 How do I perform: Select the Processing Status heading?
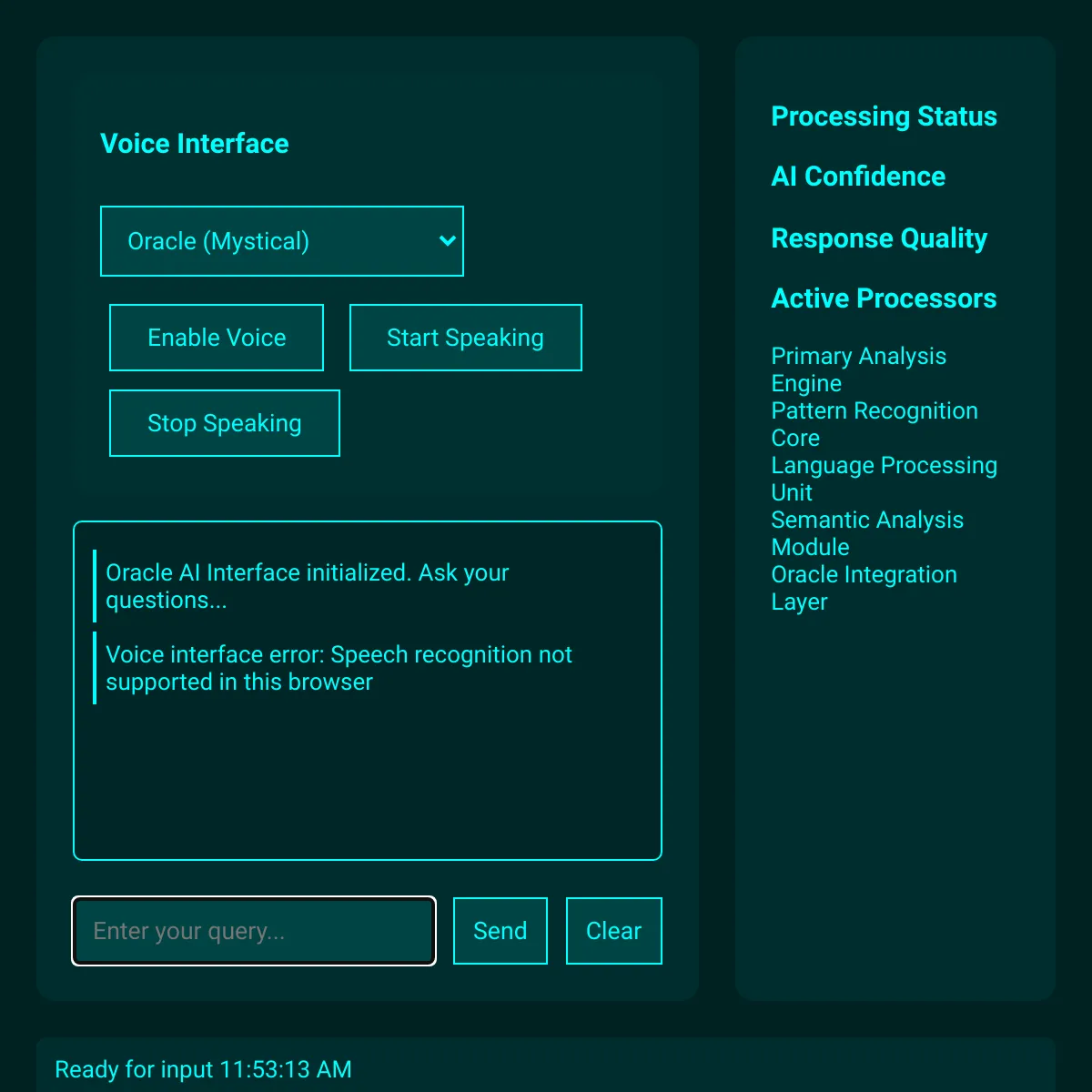884,116
